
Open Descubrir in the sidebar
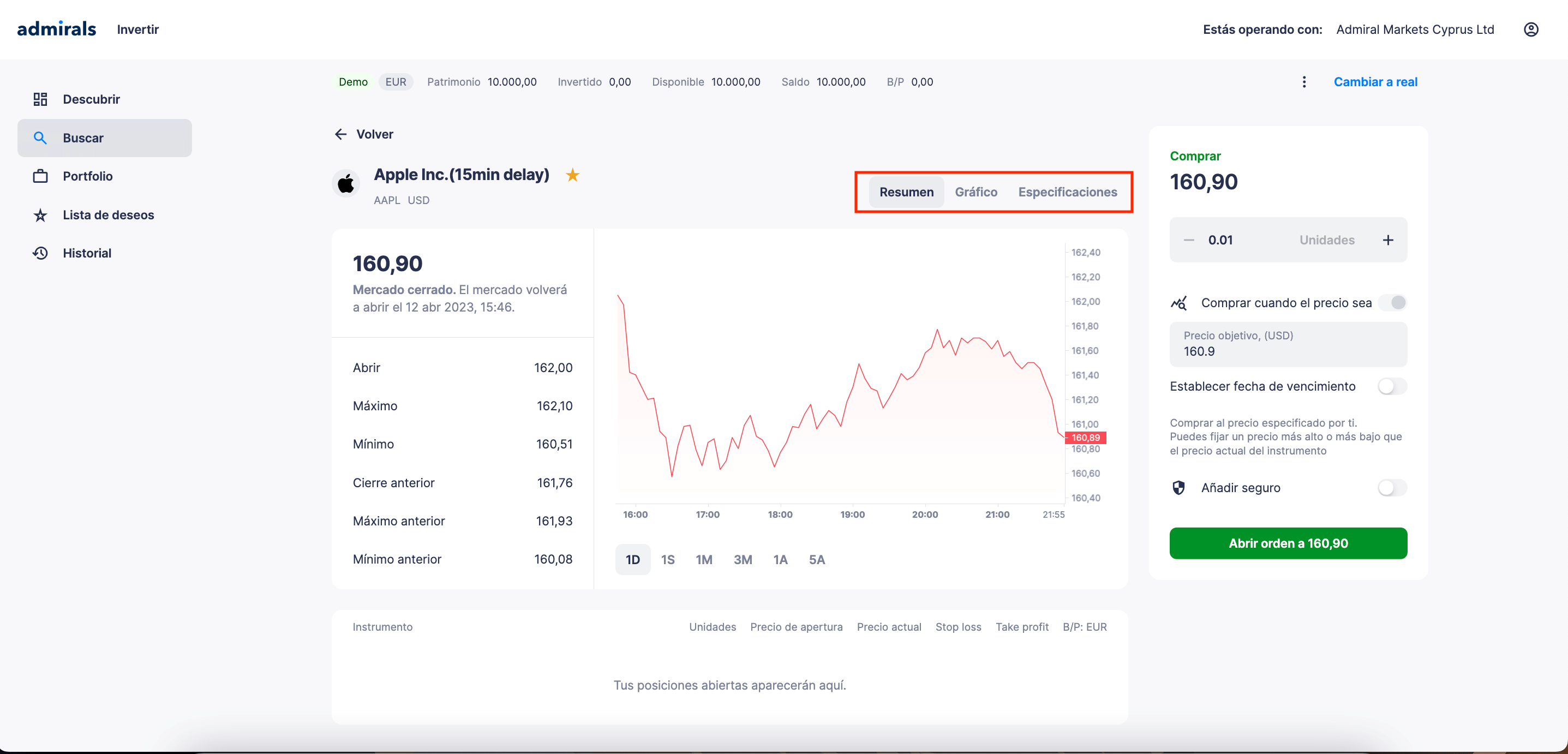point(105,99)
